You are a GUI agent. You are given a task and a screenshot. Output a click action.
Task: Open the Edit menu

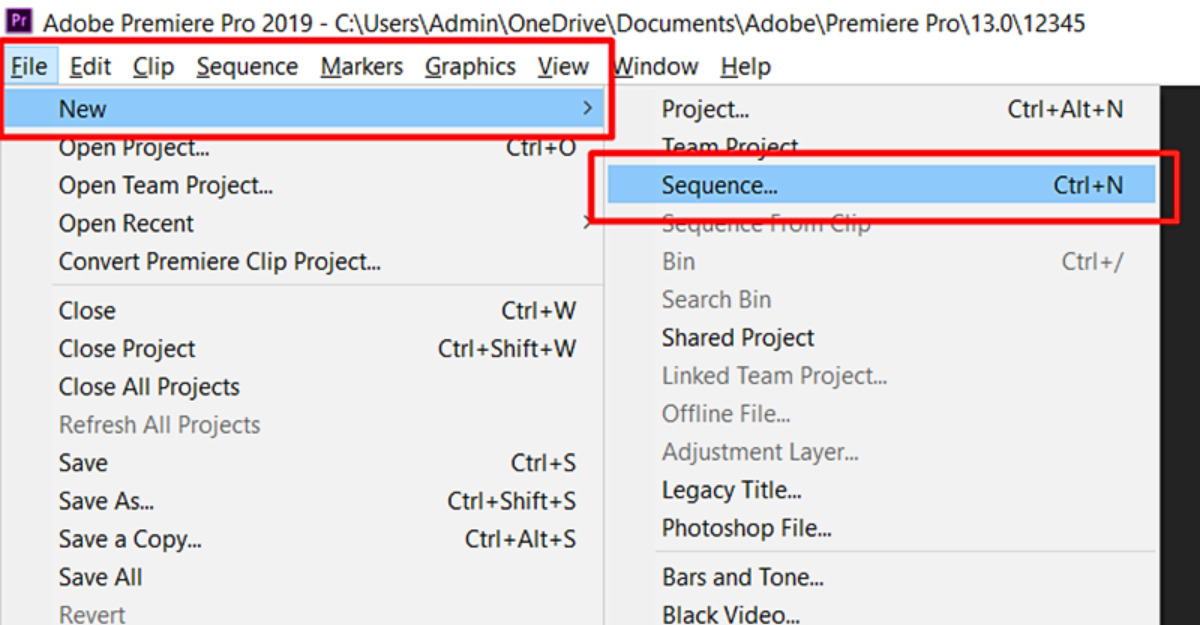[x=90, y=67]
